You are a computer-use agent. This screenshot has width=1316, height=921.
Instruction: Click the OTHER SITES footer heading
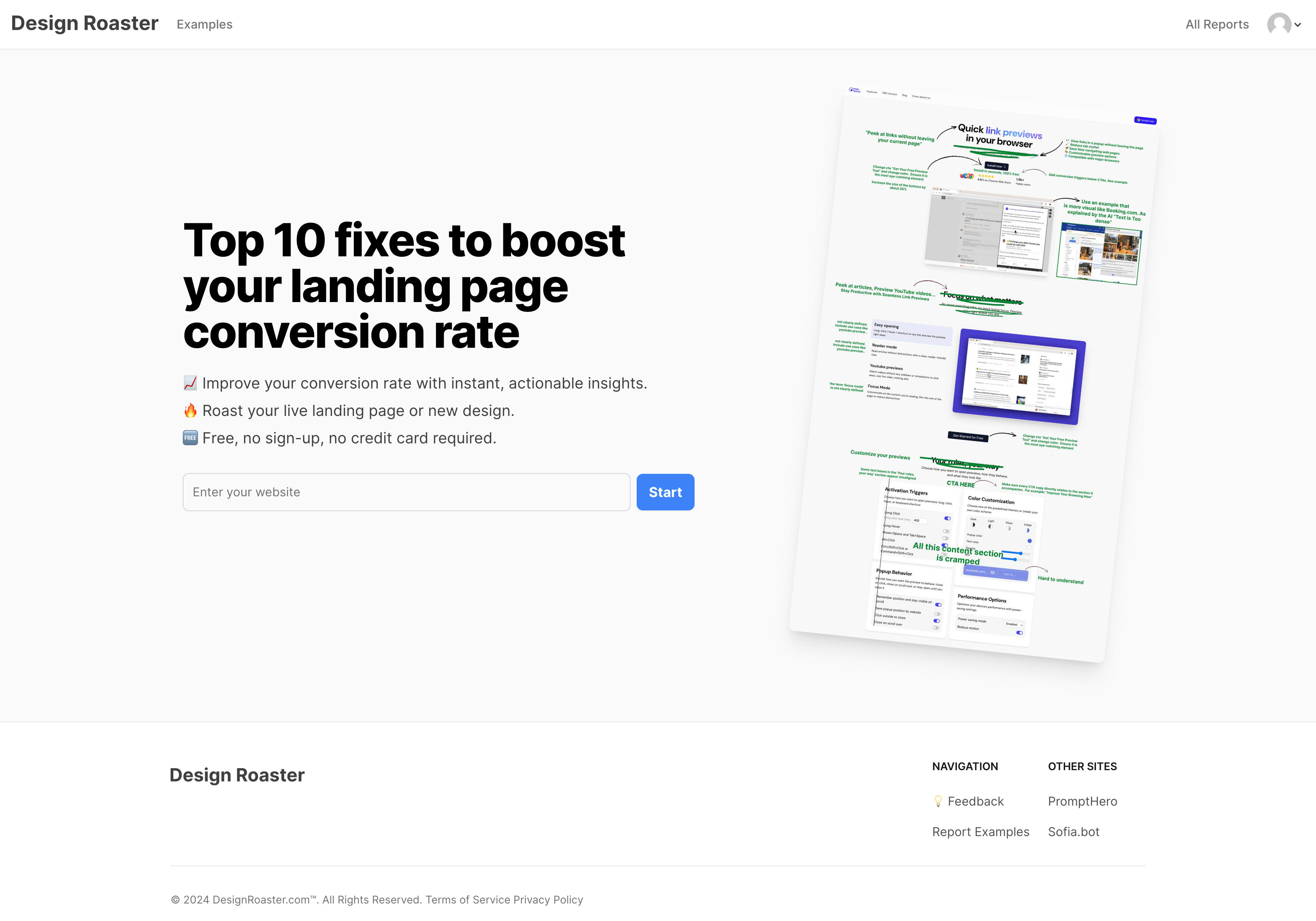click(x=1082, y=766)
